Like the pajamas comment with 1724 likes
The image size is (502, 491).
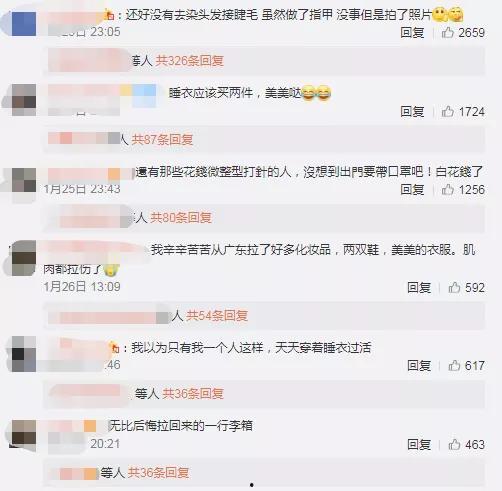pyautogui.click(x=447, y=111)
